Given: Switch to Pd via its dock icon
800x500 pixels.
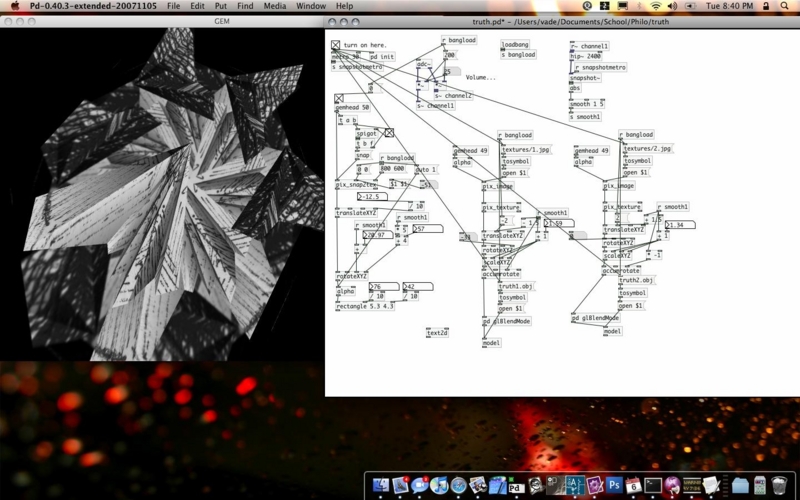Looking at the screenshot, I should pos(516,485).
